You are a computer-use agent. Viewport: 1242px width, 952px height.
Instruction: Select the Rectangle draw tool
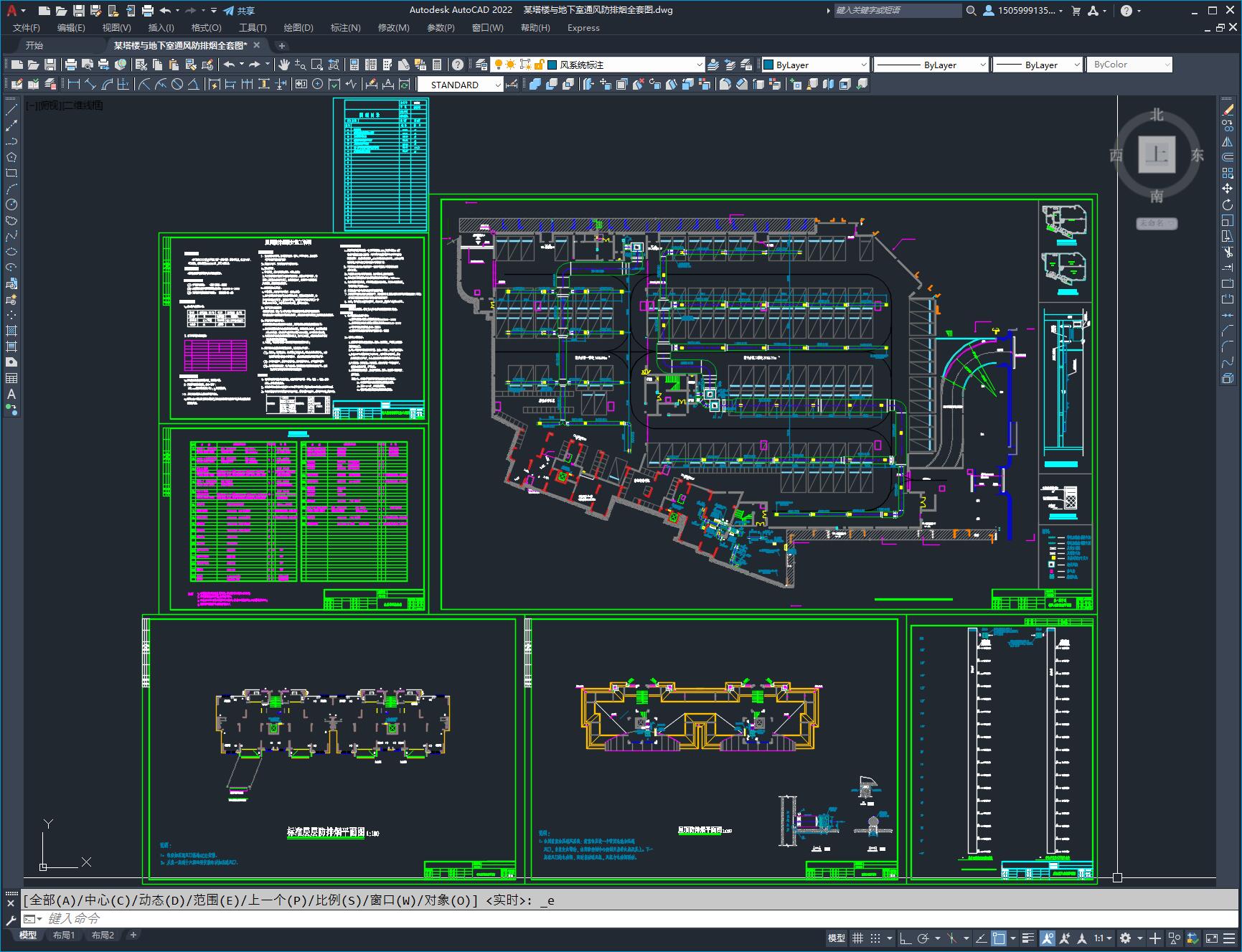point(11,173)
